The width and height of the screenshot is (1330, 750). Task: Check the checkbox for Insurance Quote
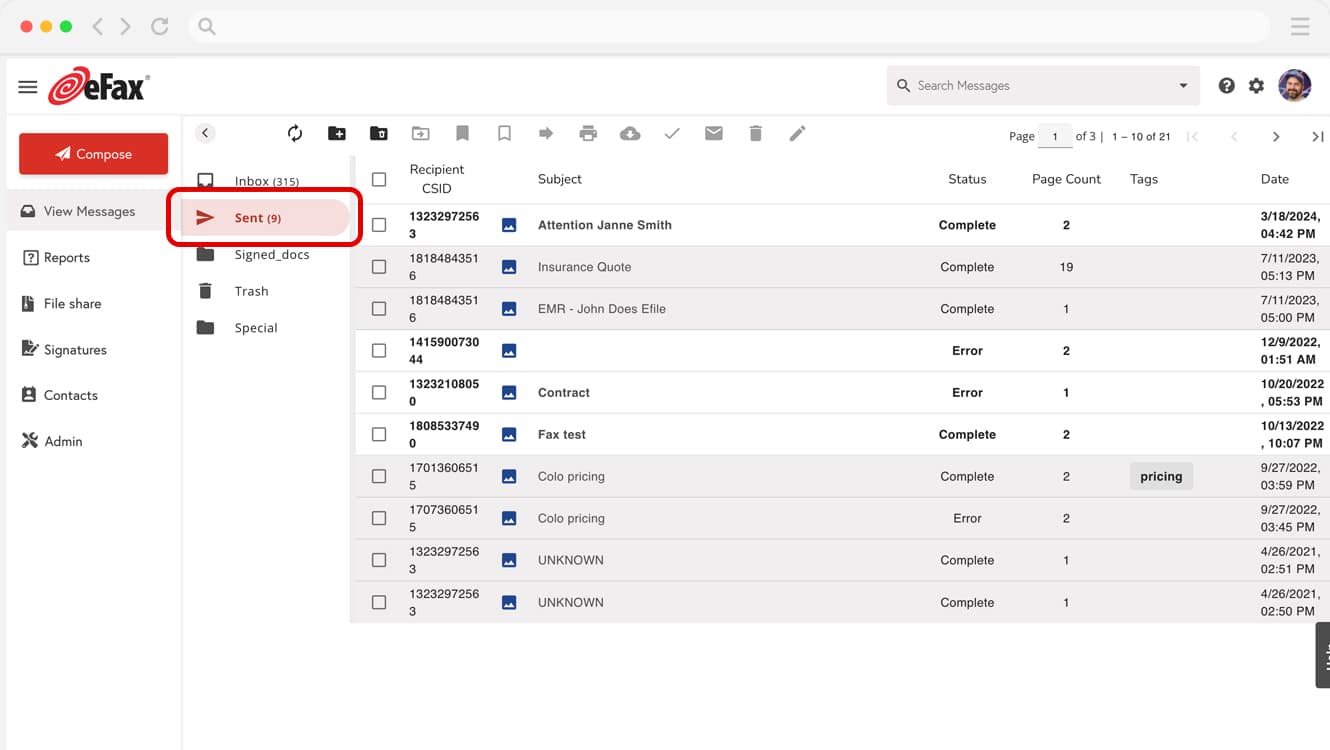click(x=379, y=266)
